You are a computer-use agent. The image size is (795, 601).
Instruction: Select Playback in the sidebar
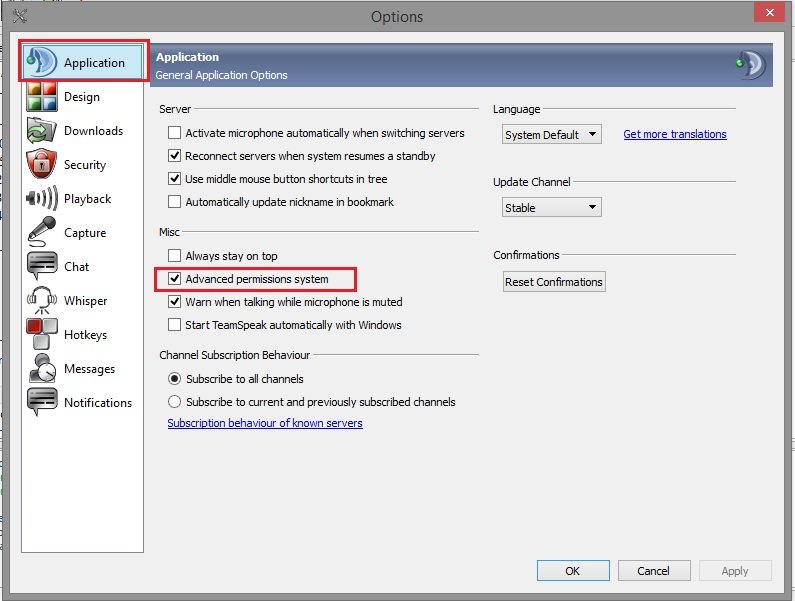(x=84, y=198)
